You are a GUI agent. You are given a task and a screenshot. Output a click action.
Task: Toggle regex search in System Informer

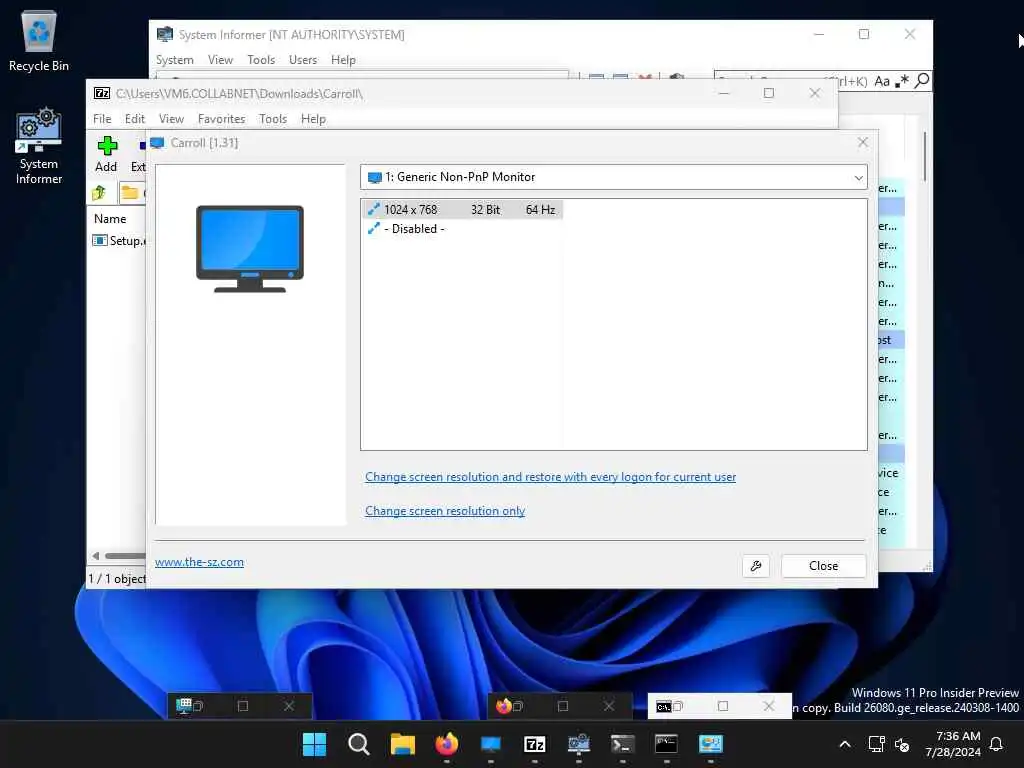tap(902, 81)
